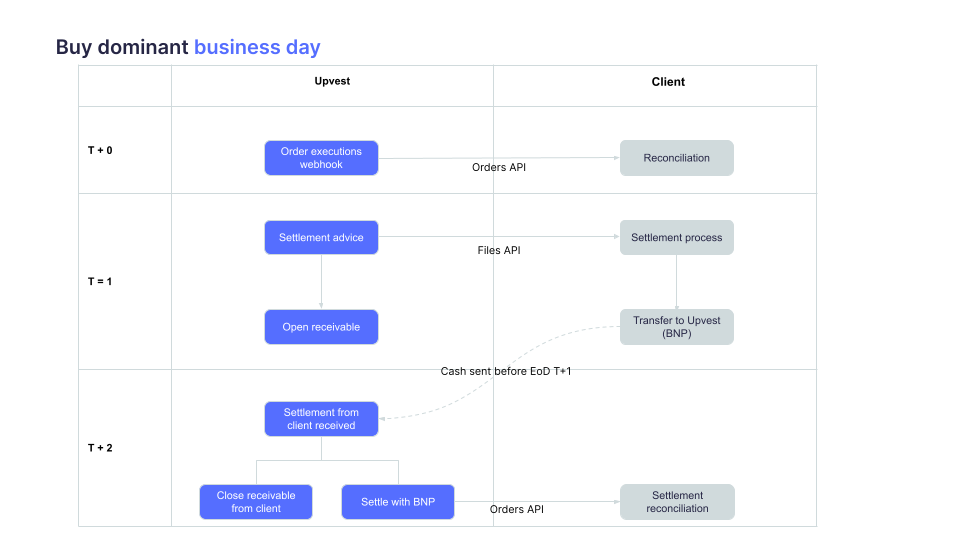Click the Files API arrow label
Viewport: 960px width, 540px height.
499,250
